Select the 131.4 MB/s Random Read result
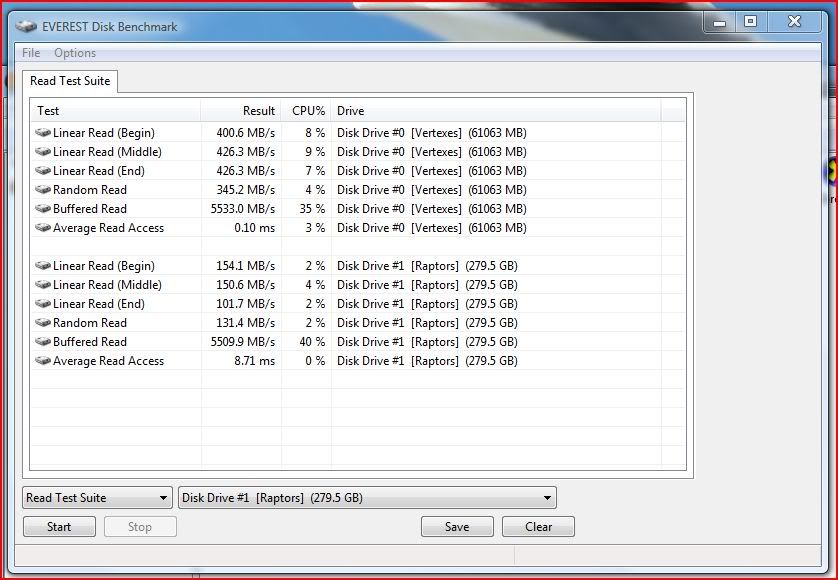This screenshot has height=580, width=838. tap(246, 322)
